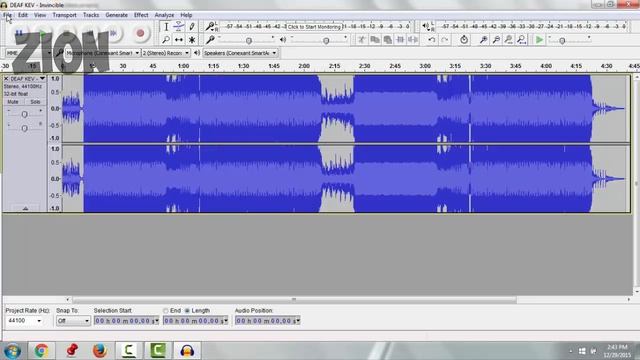Open the Analyze menu
640x360 pixels.
pyautogui.click(x=164, y=15)
